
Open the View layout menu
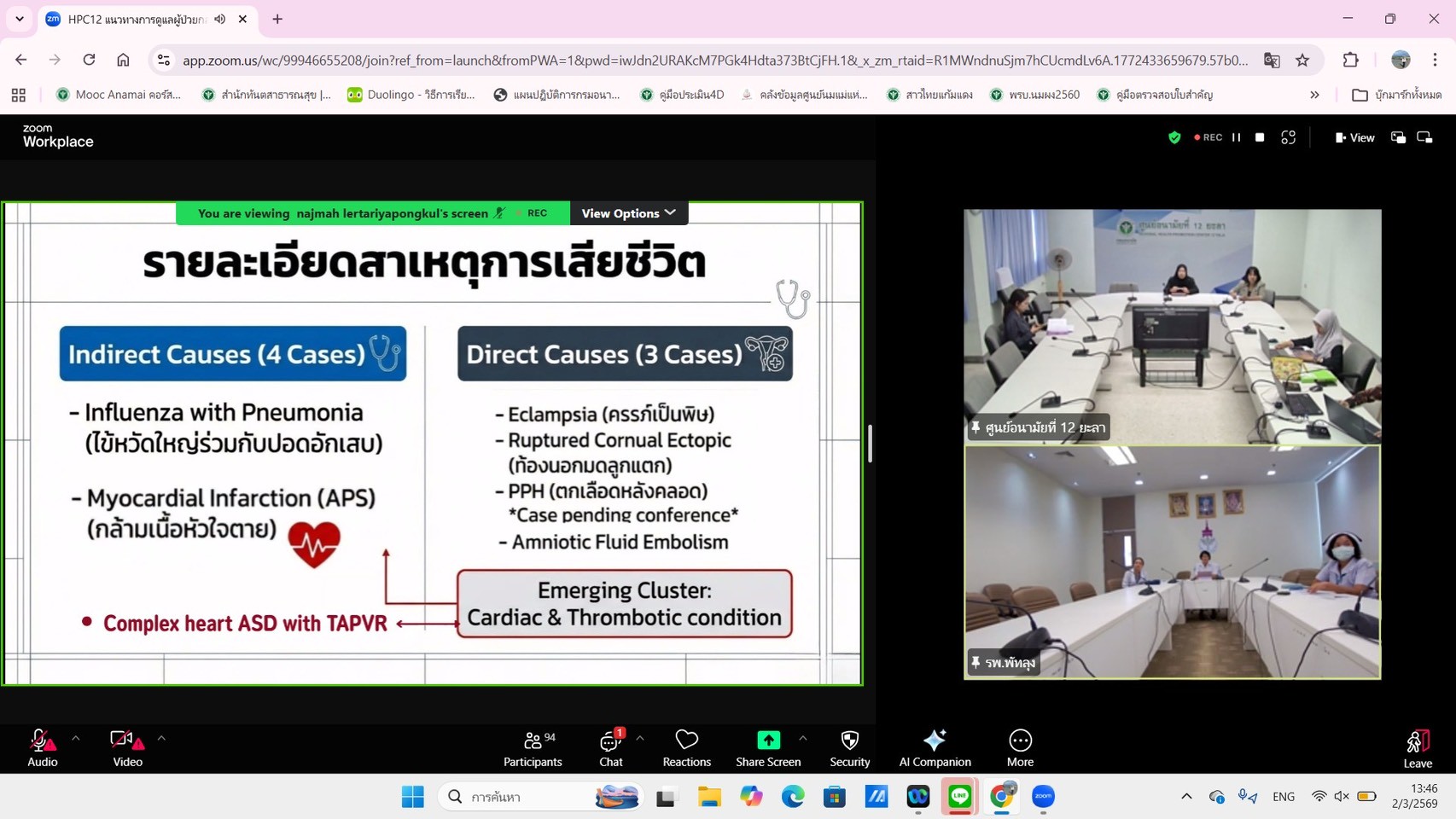(1354, 137)
